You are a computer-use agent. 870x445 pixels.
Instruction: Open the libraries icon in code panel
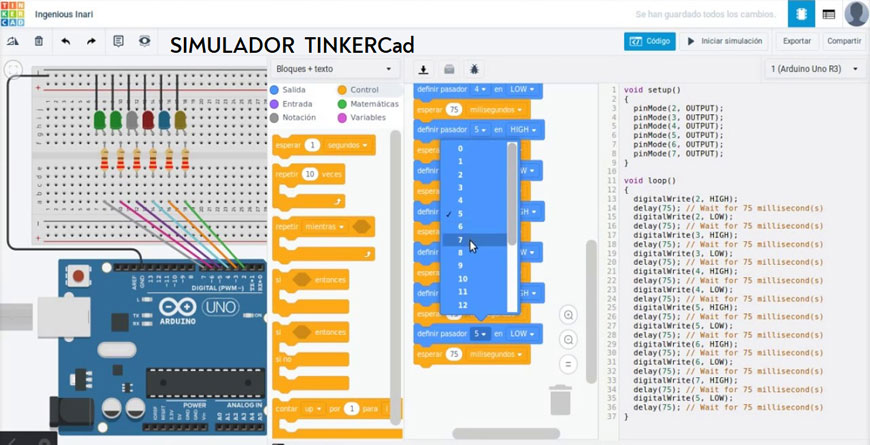pos(449,69)
